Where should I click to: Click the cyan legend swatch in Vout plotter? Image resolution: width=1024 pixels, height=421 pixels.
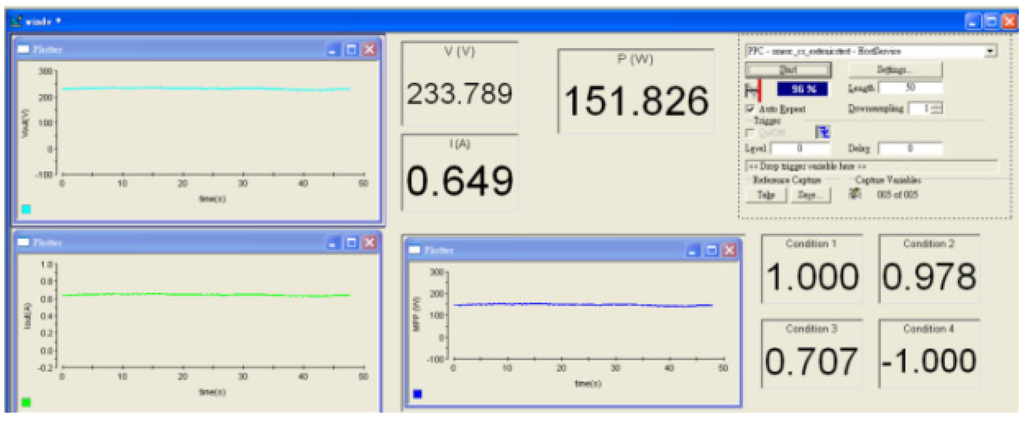coord(26,209)
